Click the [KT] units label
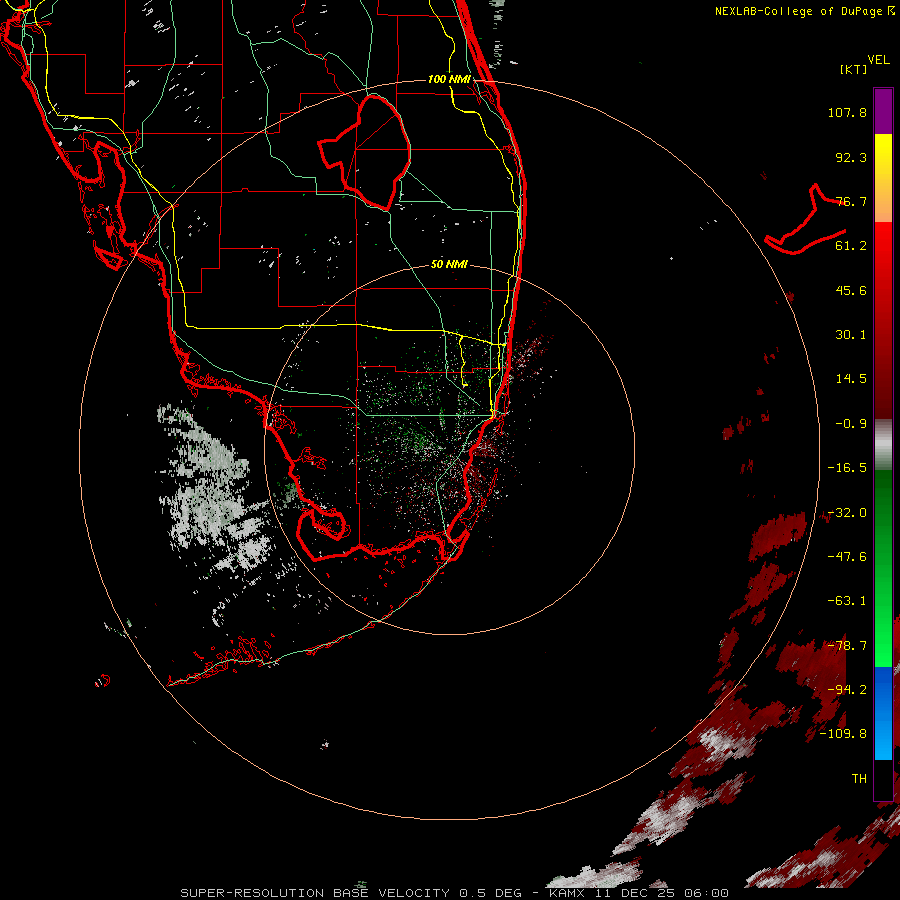 click(854, 69)
